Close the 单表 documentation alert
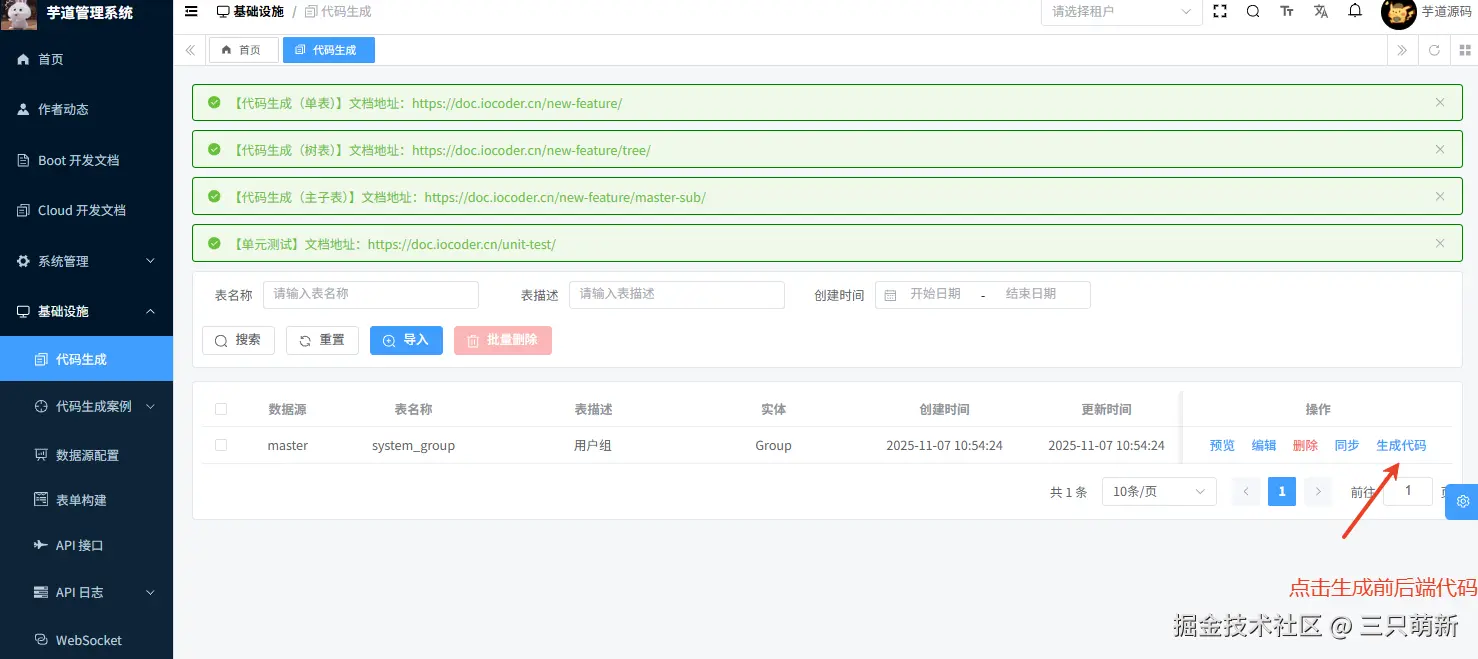This screenshot has height=659, width=1478. pos(1440,102)
